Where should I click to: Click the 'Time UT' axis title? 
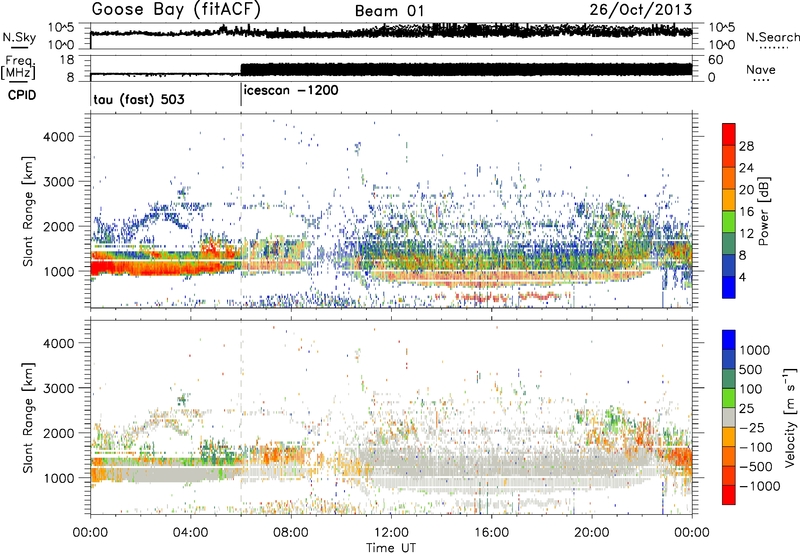pyautogui.click(x=391, y=548)
